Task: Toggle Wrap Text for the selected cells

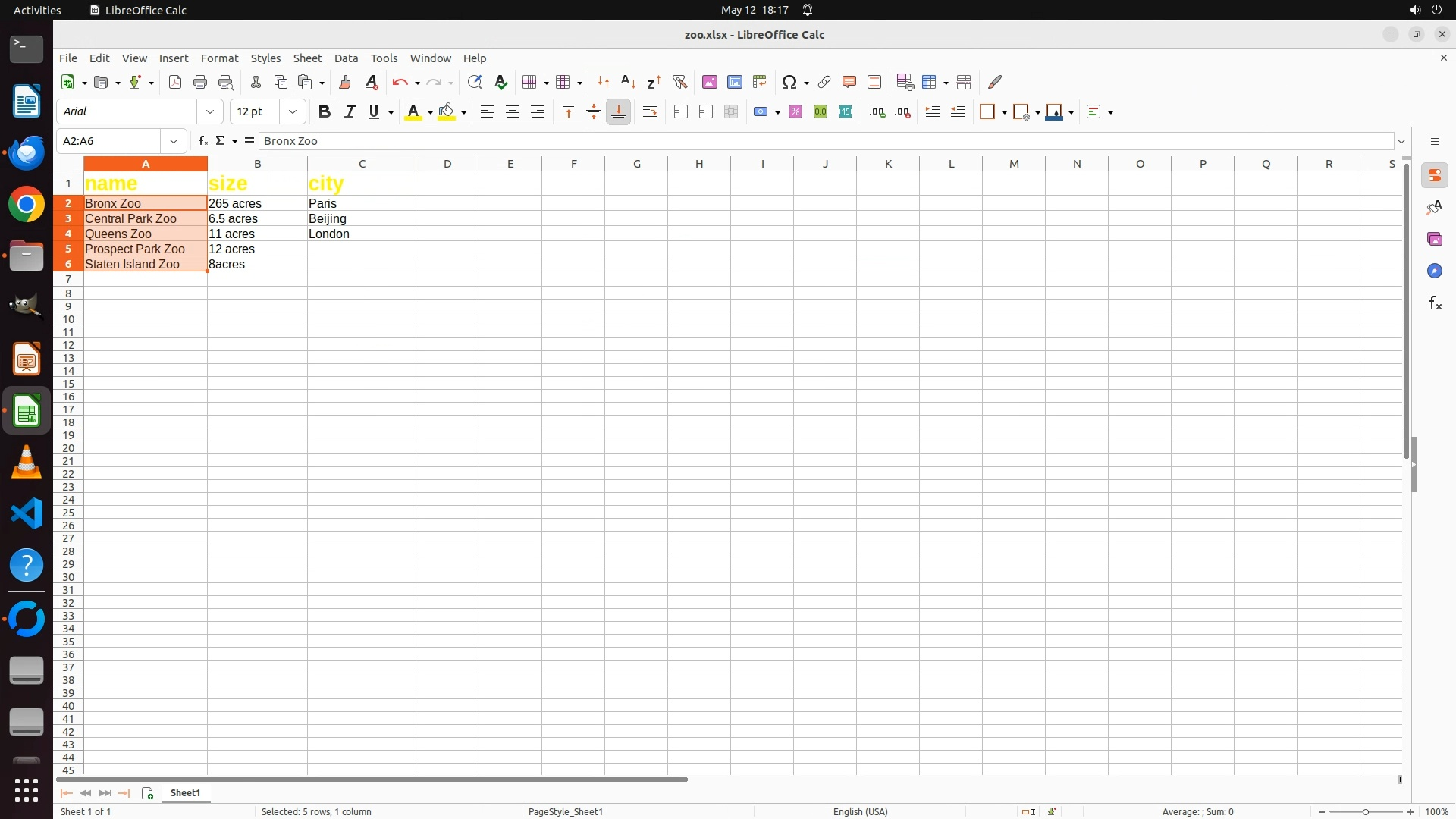Action: [650, 112]
